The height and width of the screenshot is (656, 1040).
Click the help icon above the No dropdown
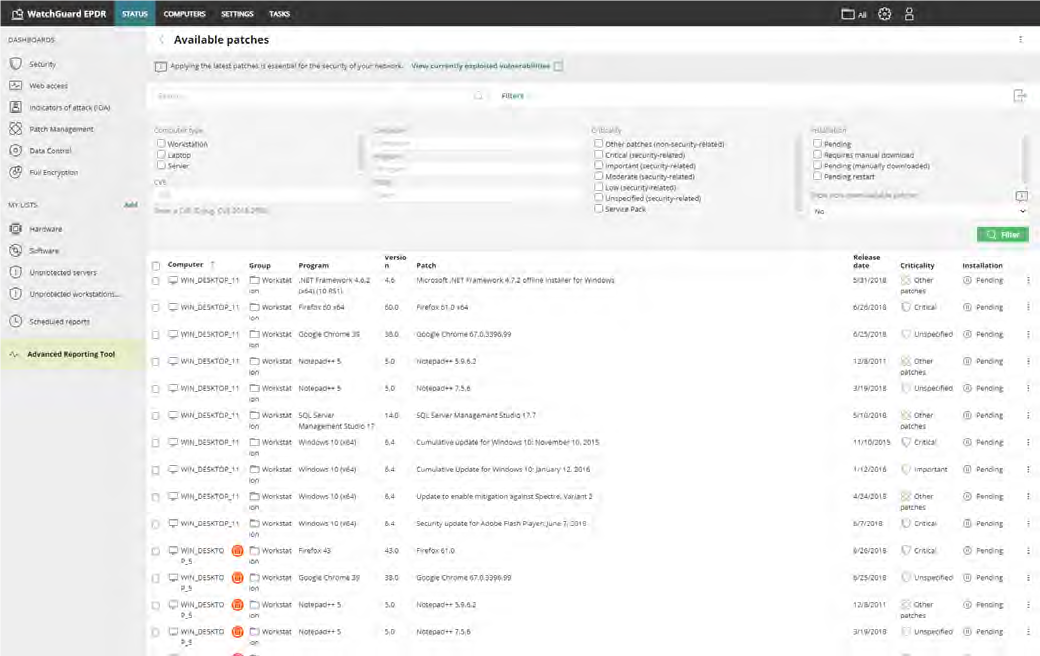(x=1021, y=196)
